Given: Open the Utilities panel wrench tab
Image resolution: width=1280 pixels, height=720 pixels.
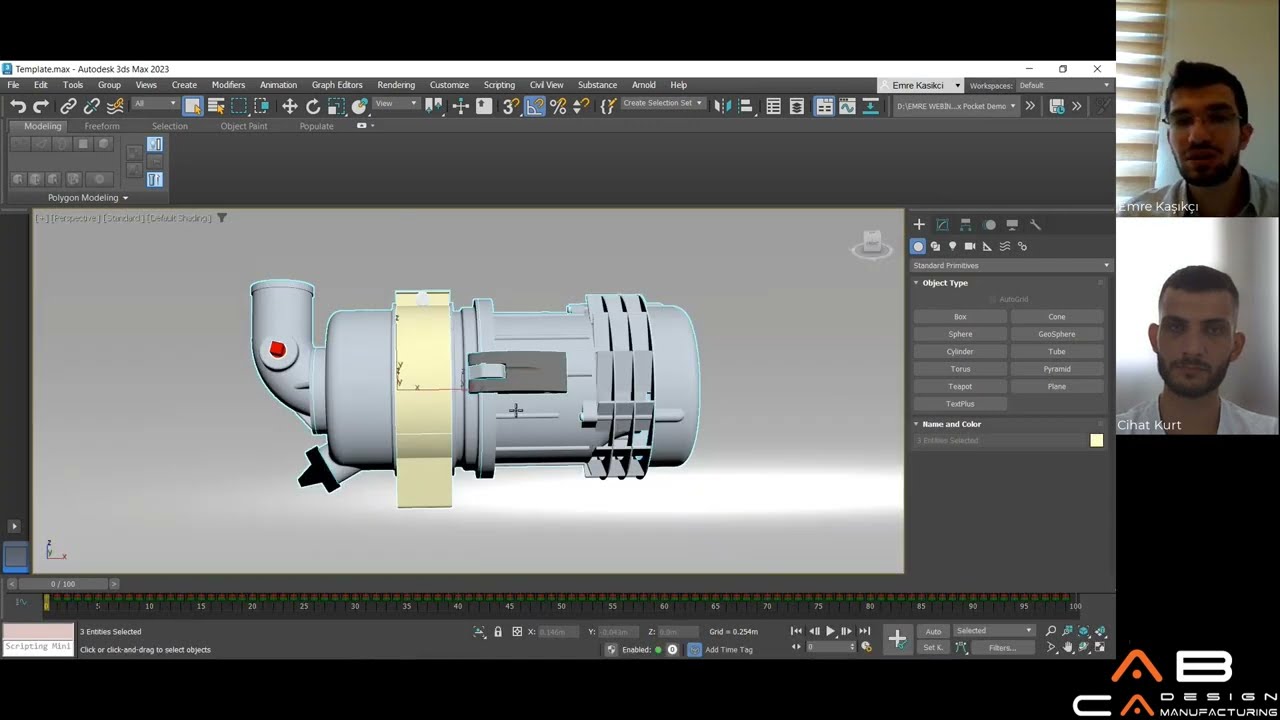Looking at the screenshot, I should click(x=1035, y=225).
